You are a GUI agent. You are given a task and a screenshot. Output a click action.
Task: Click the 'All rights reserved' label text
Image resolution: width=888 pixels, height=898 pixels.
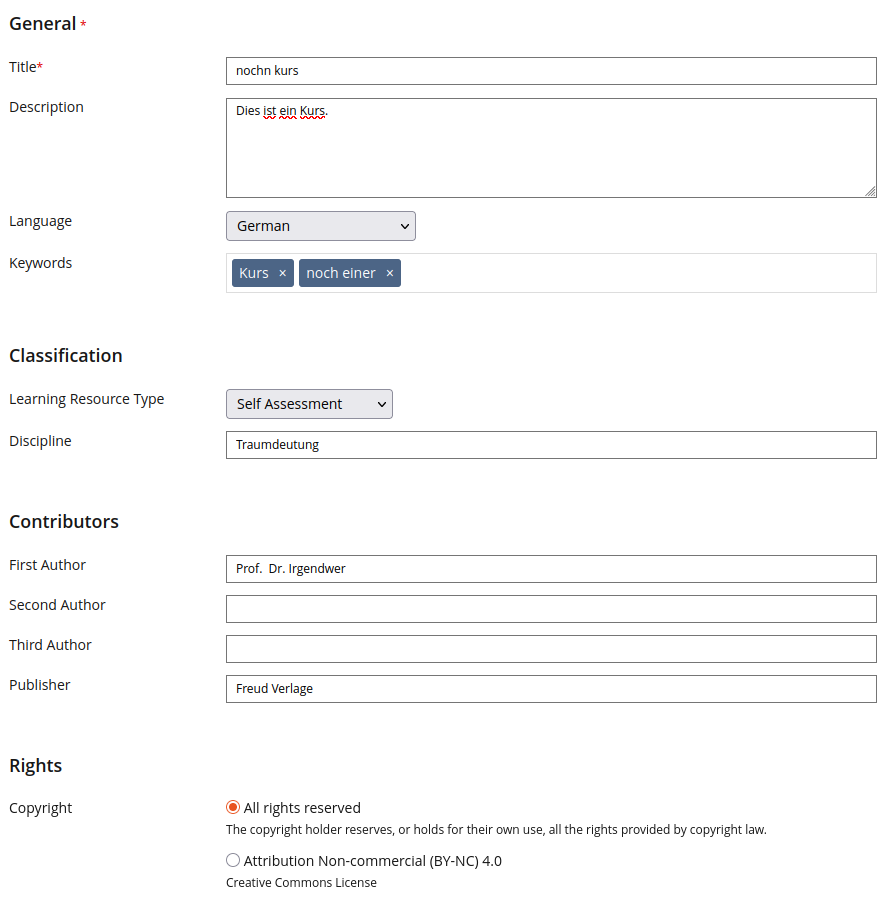[302, 808]
